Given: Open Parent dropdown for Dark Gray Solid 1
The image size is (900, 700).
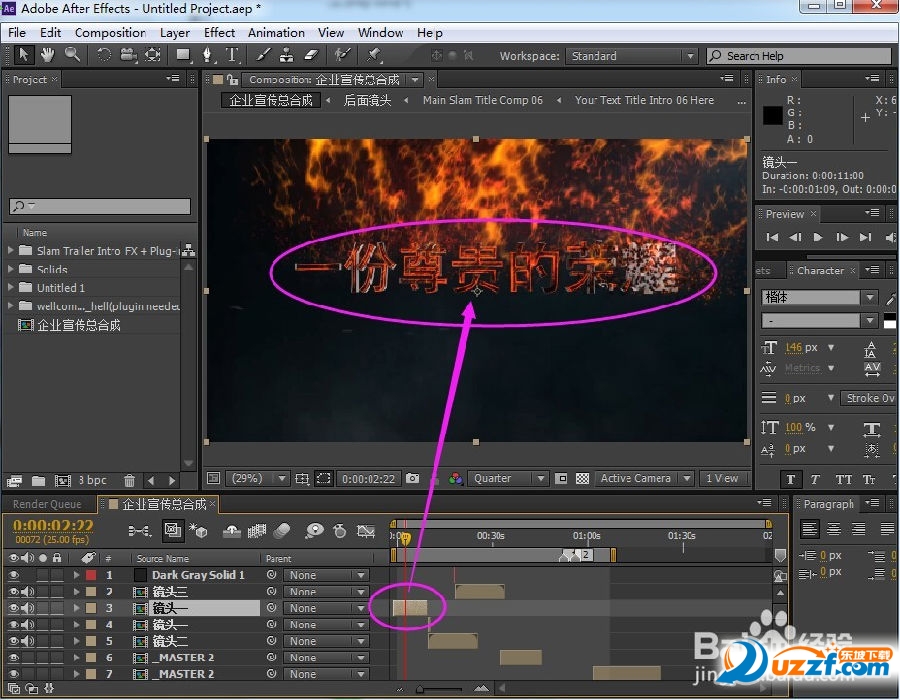Looking at the screenshot, I should [325, 575].
